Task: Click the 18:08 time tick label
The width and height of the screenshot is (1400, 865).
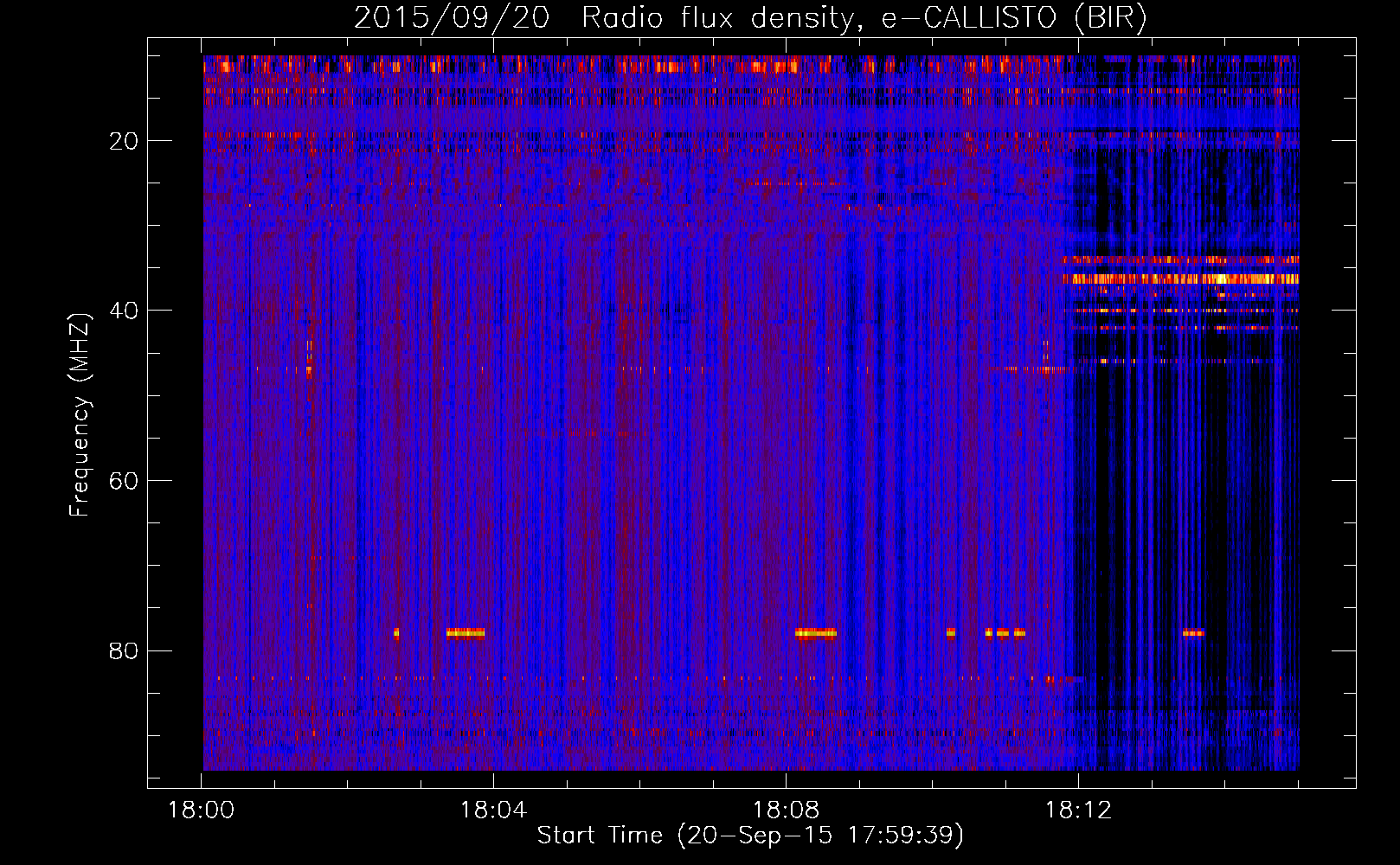Action: point(786,811)
